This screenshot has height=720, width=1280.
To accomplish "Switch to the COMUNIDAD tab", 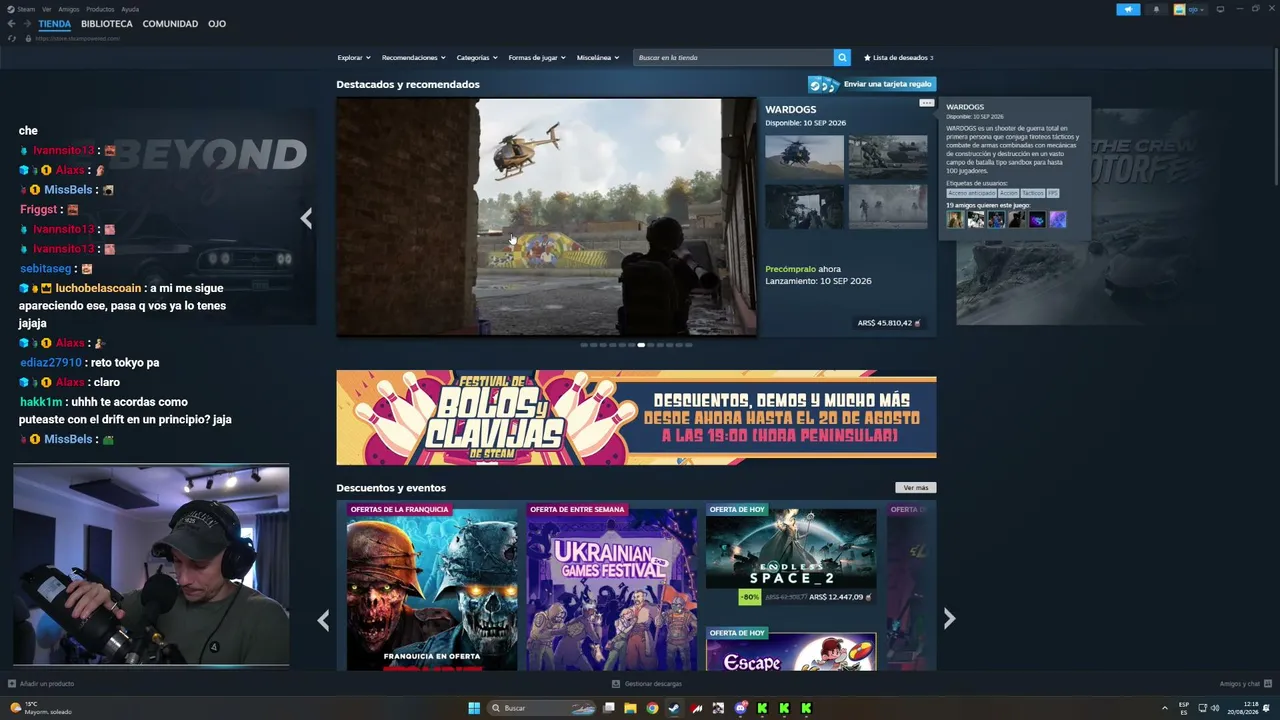I will click(x=170, y=24).
